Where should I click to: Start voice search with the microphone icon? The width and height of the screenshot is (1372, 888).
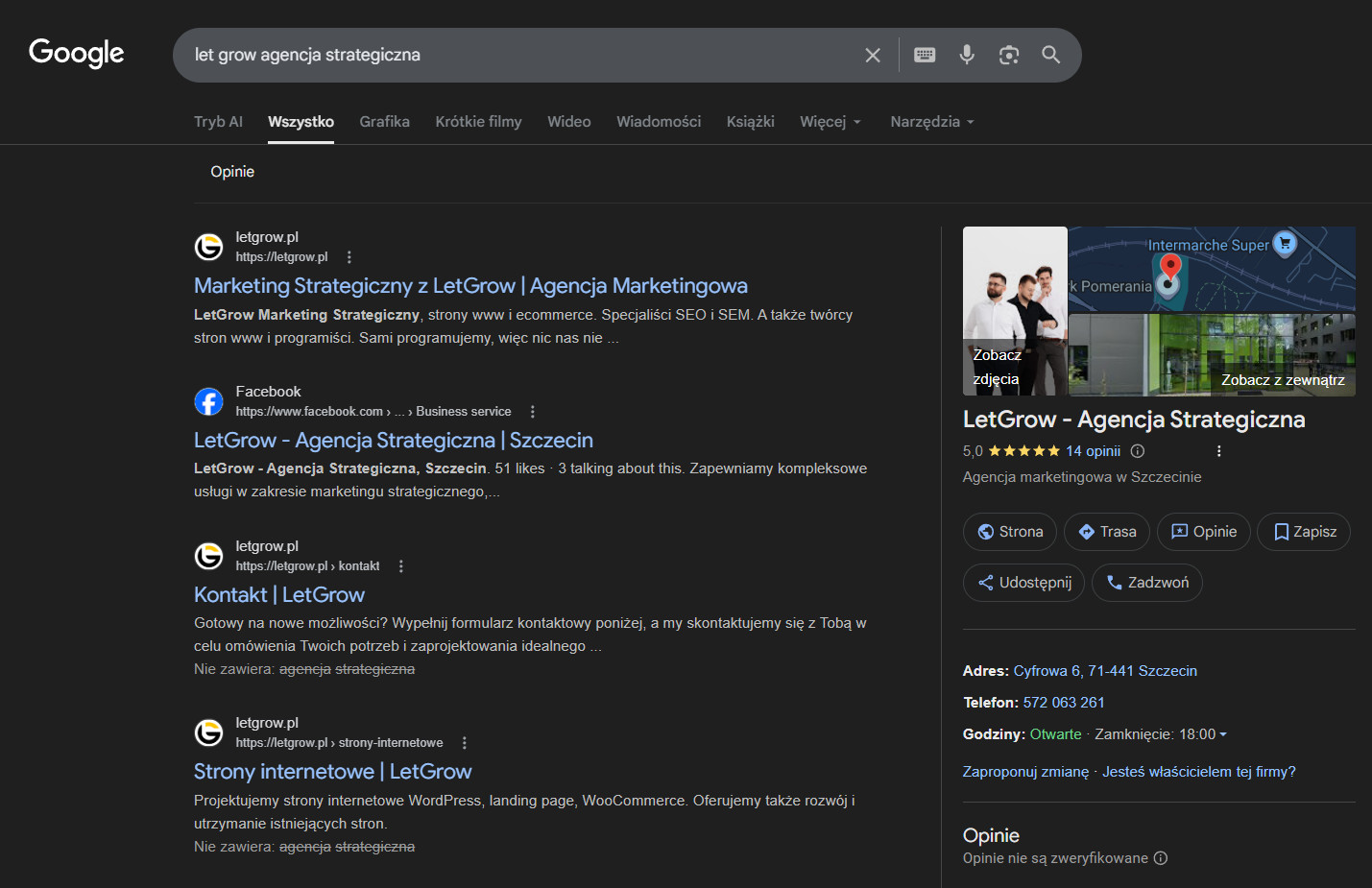[x=966, y=55]
